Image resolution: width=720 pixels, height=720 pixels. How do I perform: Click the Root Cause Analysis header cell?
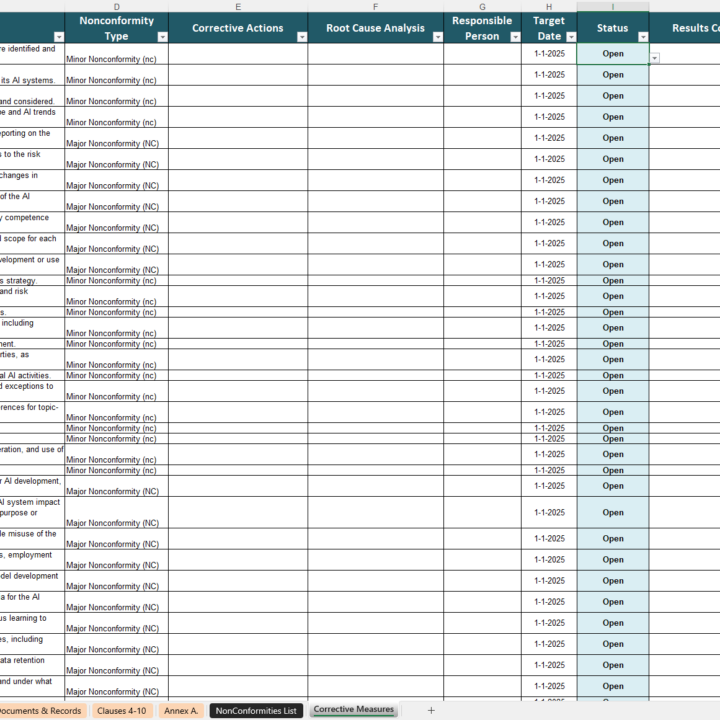[375, 28]
